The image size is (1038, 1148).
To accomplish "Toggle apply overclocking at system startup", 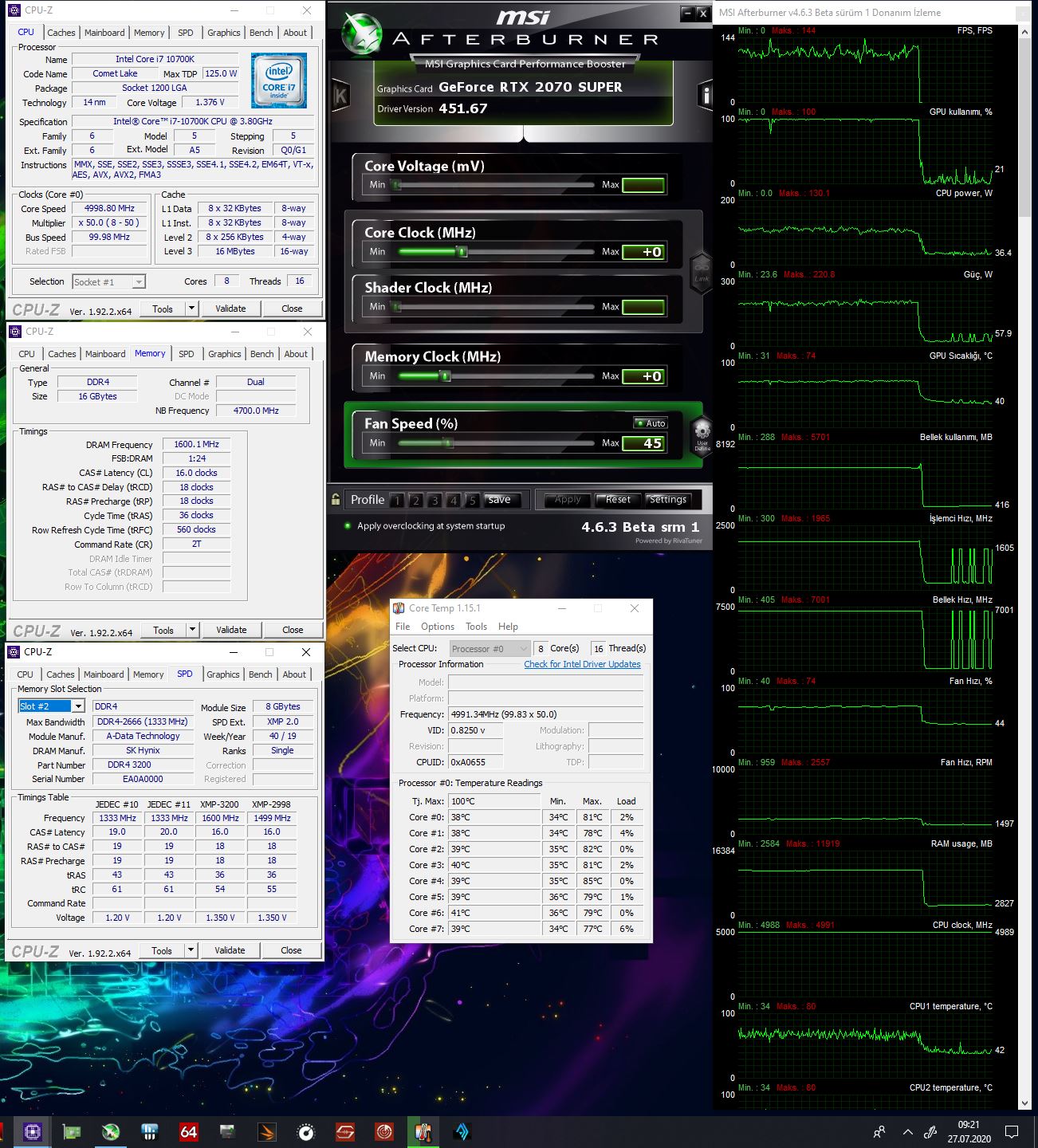I will pyautogui.click(x=348, y=525).
